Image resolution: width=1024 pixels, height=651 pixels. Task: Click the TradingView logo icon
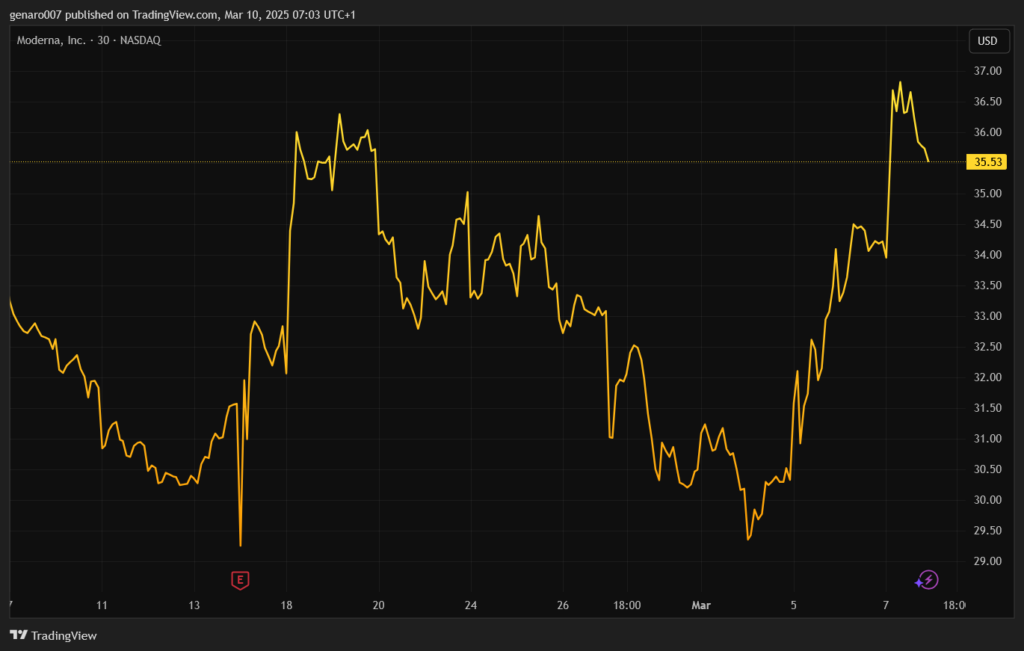(18, 635)
